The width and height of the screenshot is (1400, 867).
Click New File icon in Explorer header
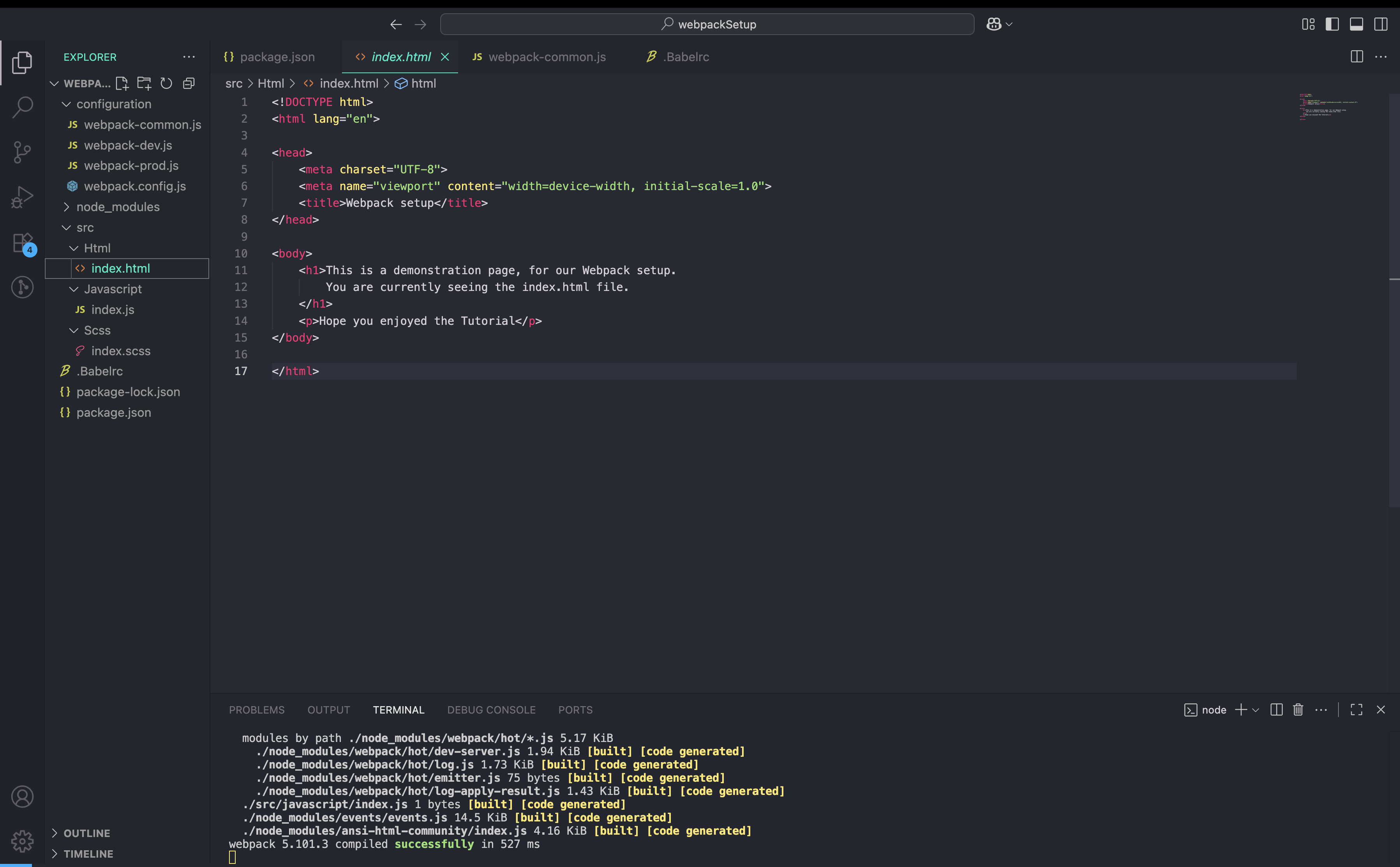point(122,84)
